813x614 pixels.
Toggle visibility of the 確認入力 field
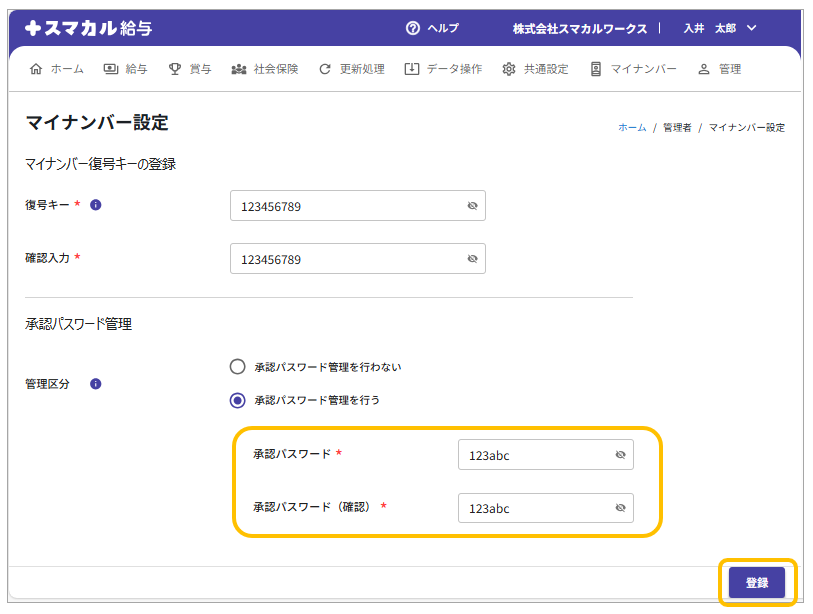click(x=472, y=258)
